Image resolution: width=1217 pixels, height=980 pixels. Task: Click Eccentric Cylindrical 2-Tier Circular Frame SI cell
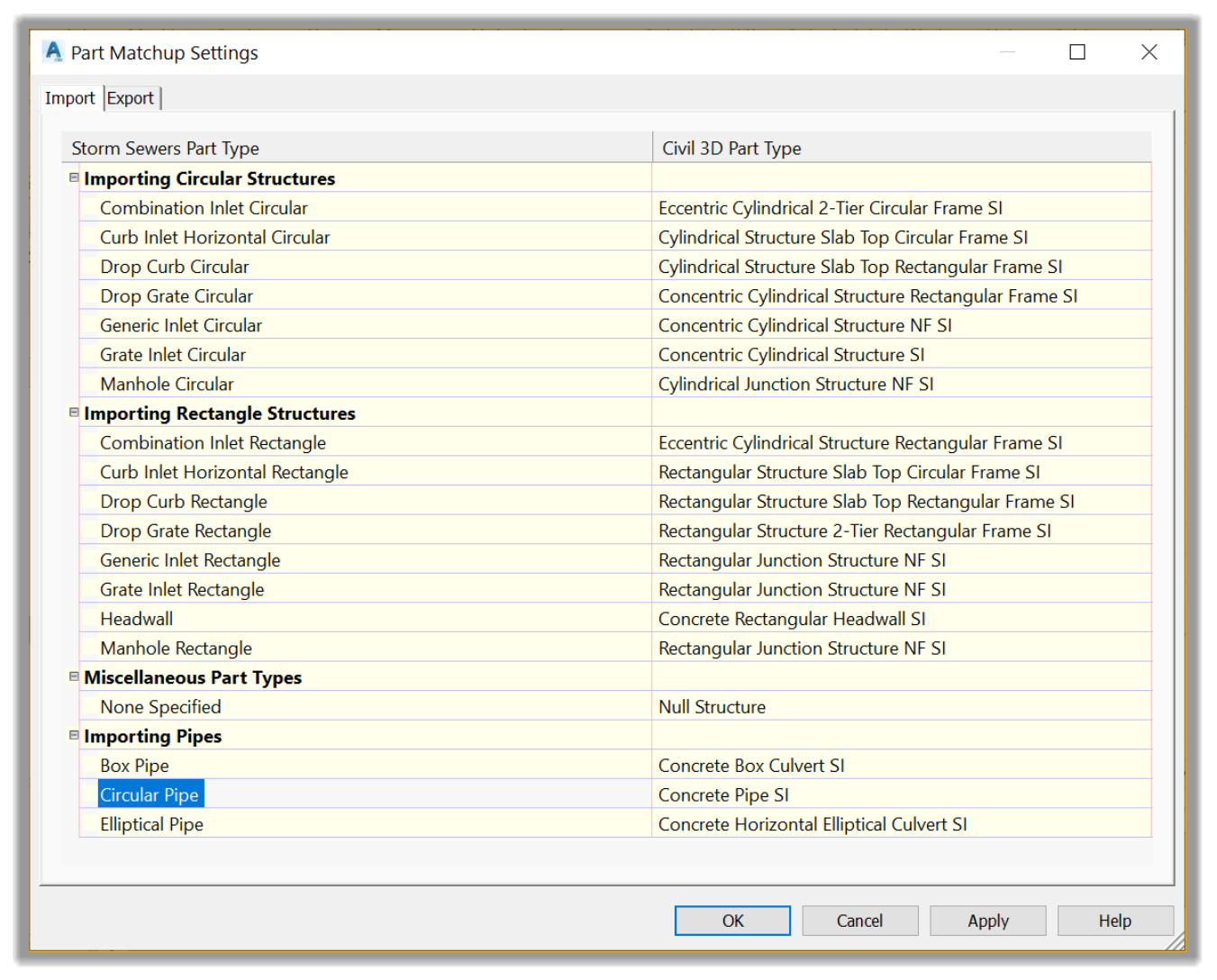point(902,208)
